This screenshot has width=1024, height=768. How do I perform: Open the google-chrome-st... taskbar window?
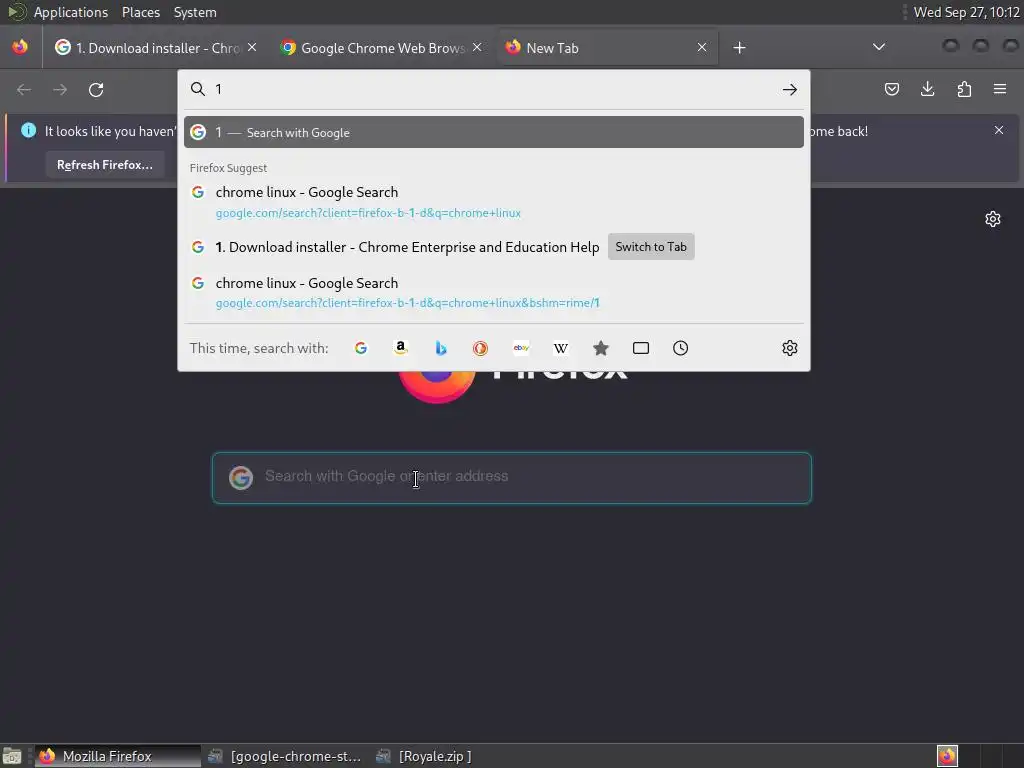(285, 756)
